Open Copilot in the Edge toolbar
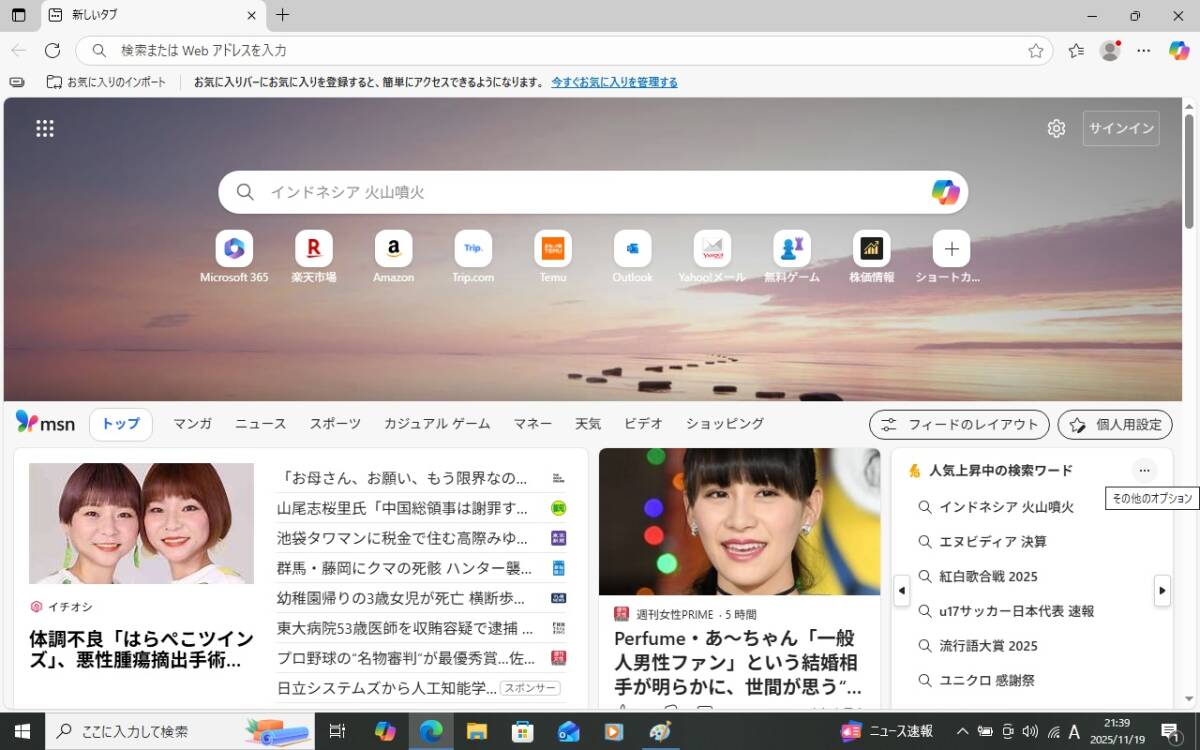 tap(1179, 50)
